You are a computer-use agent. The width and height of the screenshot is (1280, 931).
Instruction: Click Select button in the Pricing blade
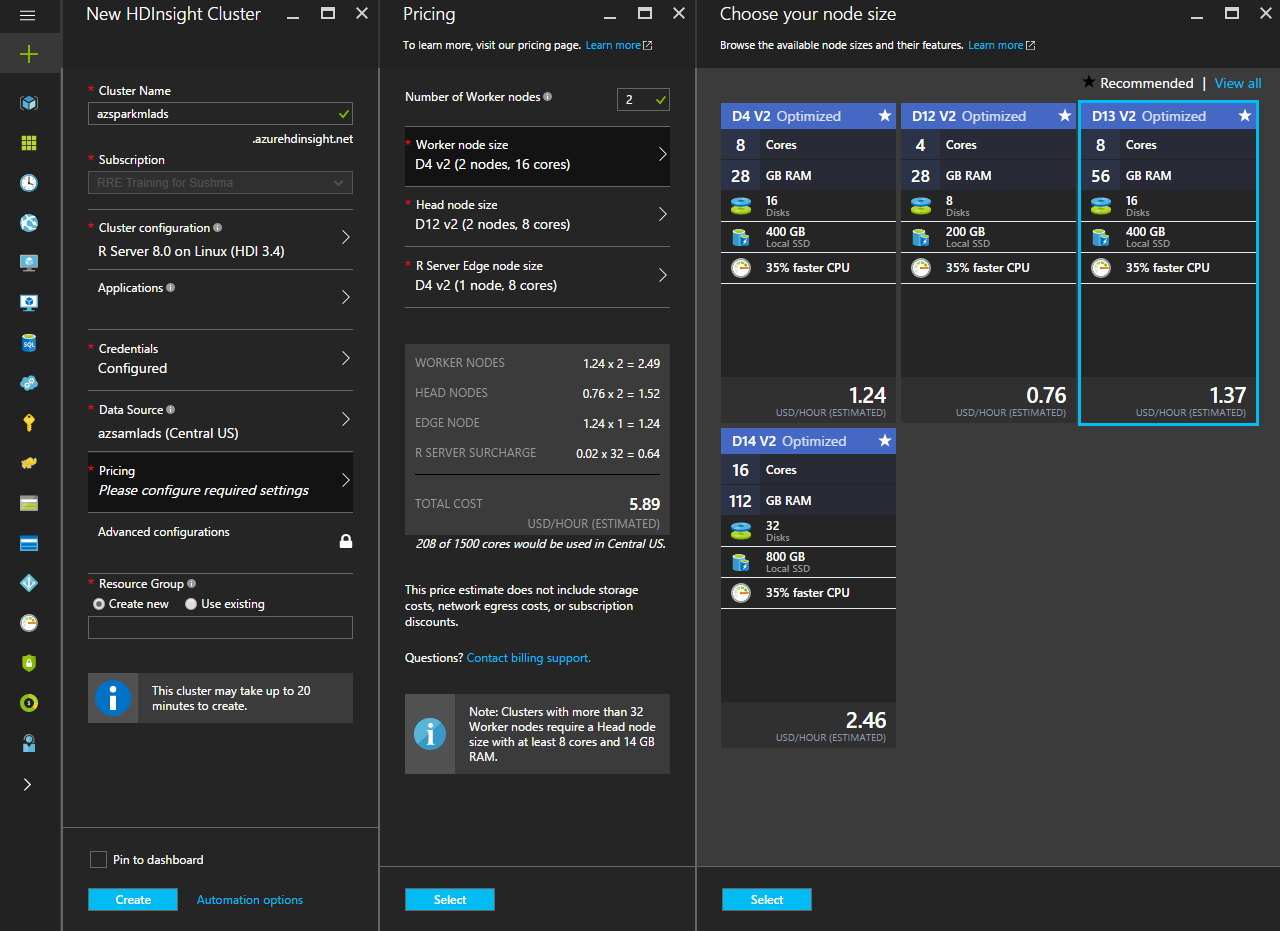click(x=450, y=900)
